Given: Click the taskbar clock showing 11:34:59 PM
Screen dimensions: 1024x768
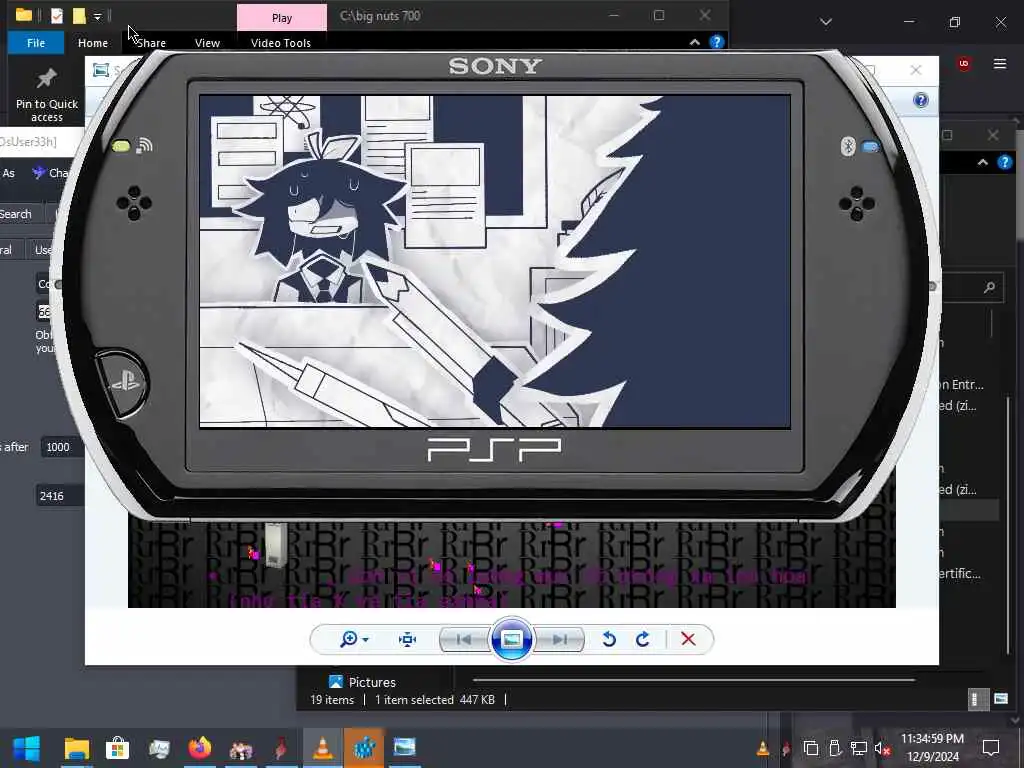Looking at the screenshot, I should point(933,748).
